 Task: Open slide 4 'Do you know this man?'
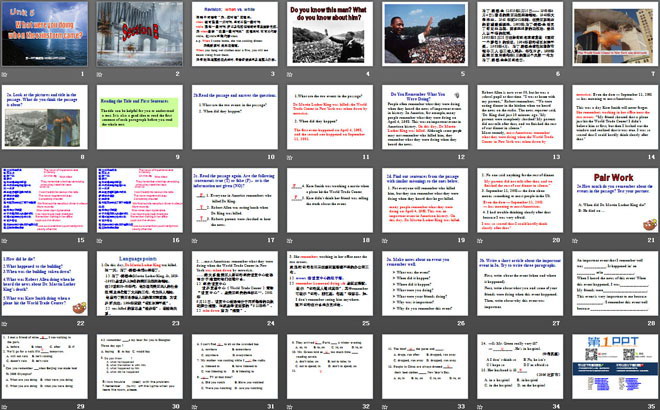(x=330, y=34)
